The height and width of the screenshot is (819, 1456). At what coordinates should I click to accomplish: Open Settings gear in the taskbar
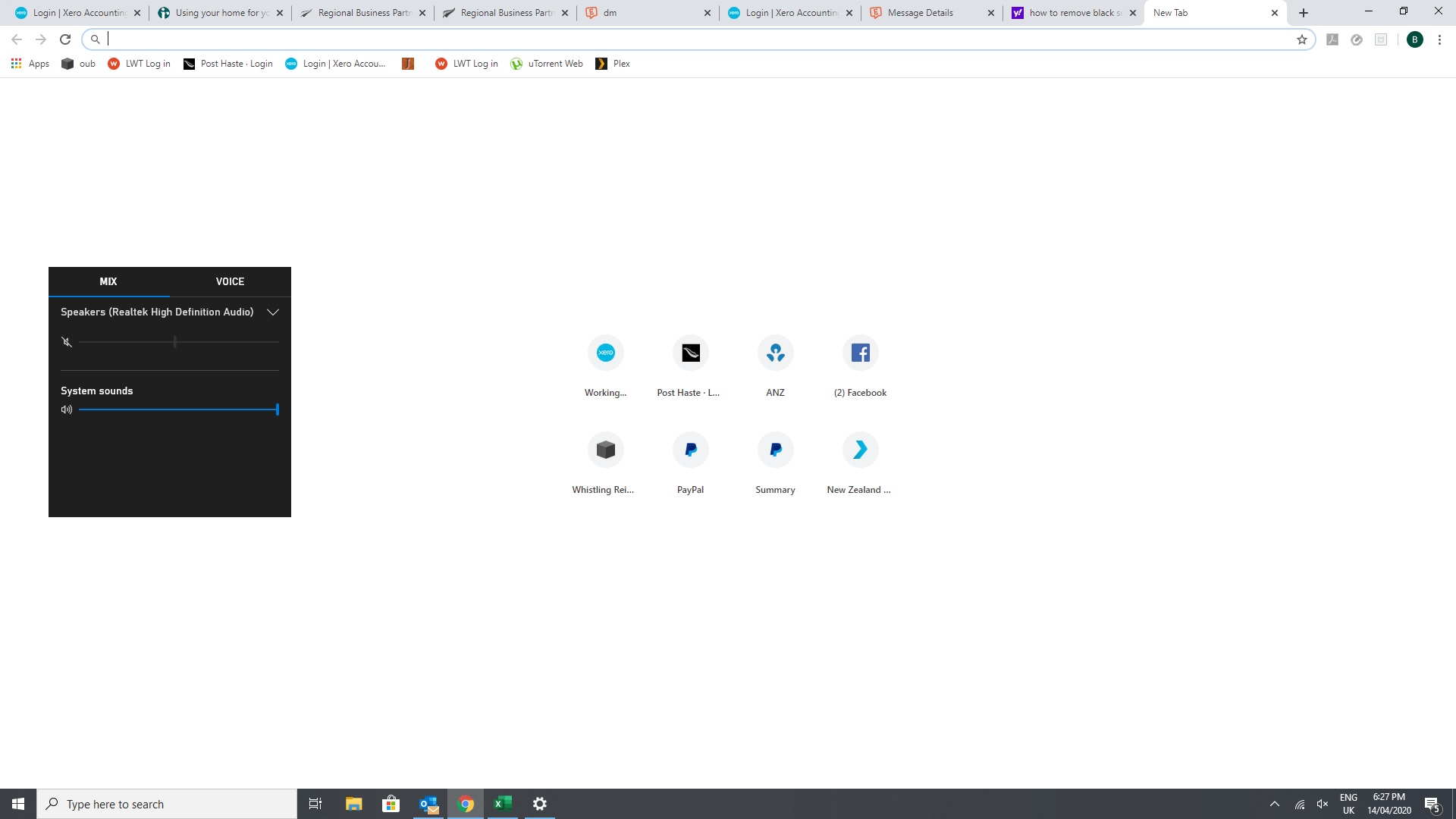(x=540, y=804)
